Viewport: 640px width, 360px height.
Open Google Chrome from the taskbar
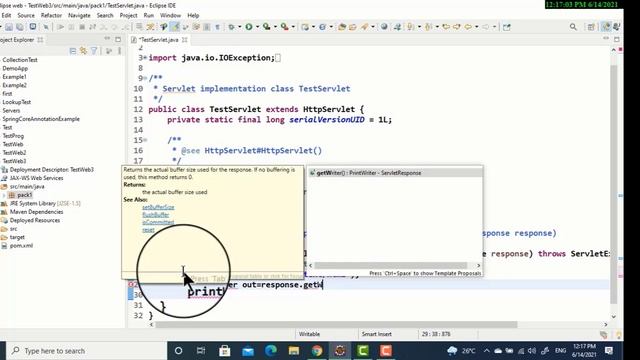317,351
